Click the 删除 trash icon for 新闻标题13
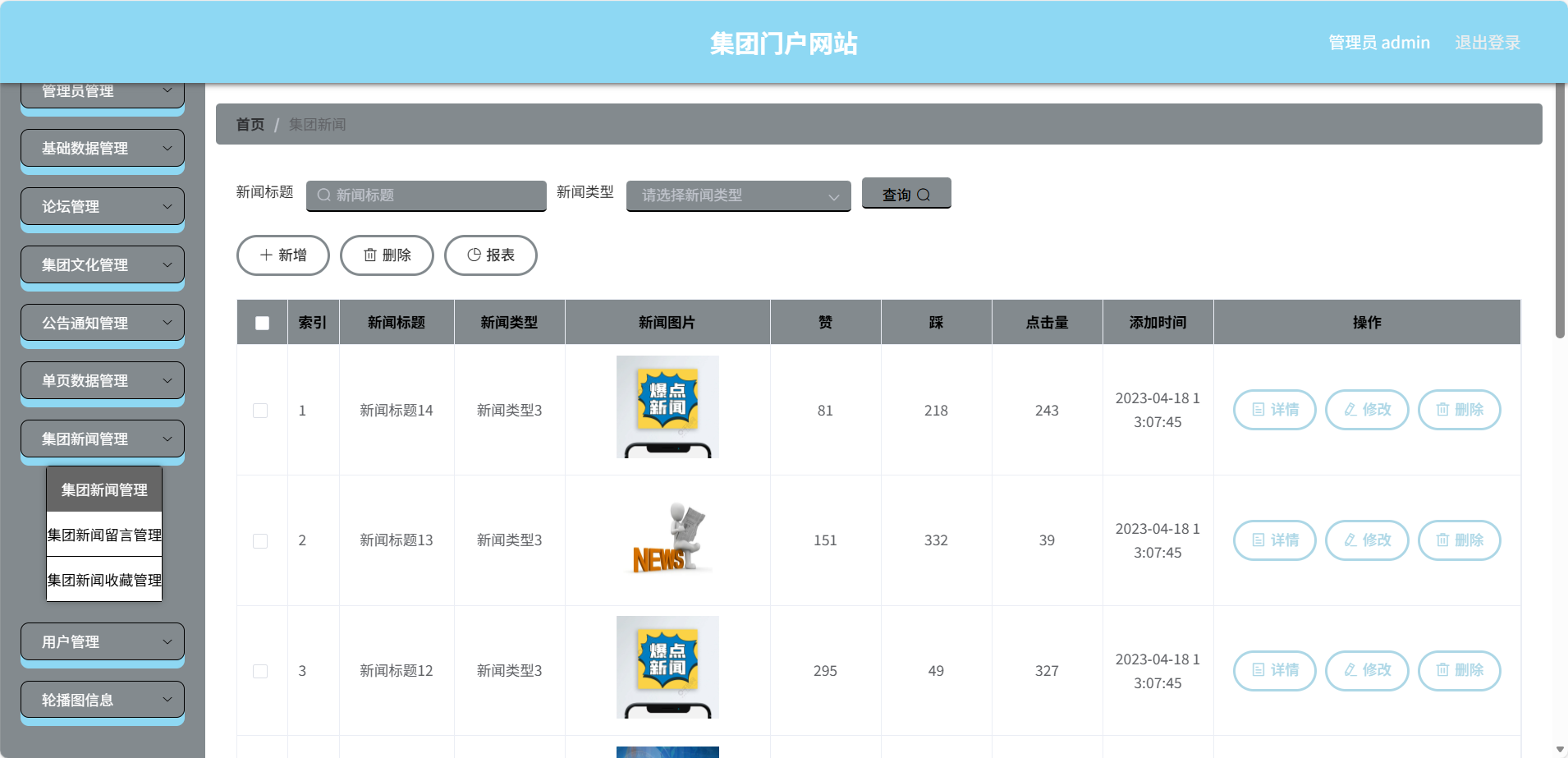Image resolution: width=1568 pixels, height=758 pixels. pos(1442,540)
